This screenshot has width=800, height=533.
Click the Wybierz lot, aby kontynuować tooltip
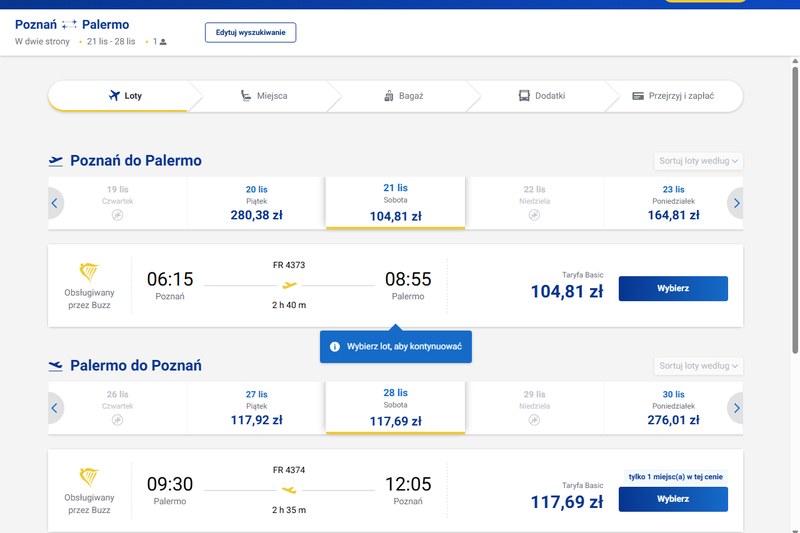(395, 347)
